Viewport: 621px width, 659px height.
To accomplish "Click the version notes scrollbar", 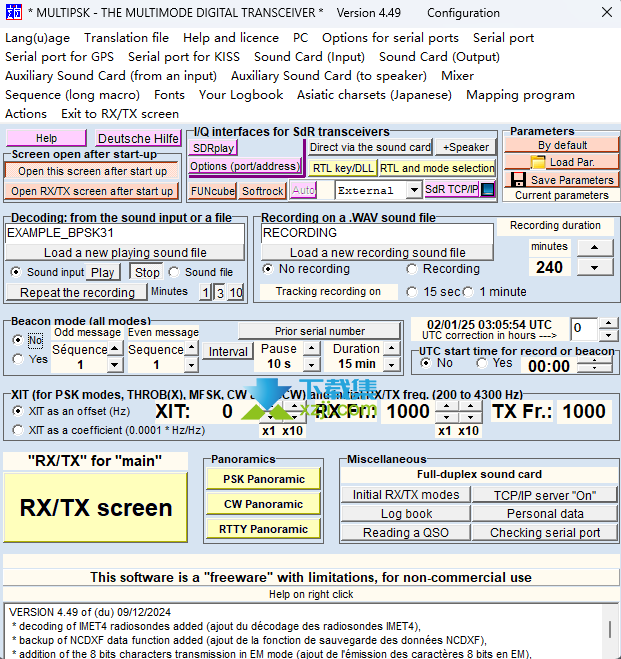I will [610, 630].
